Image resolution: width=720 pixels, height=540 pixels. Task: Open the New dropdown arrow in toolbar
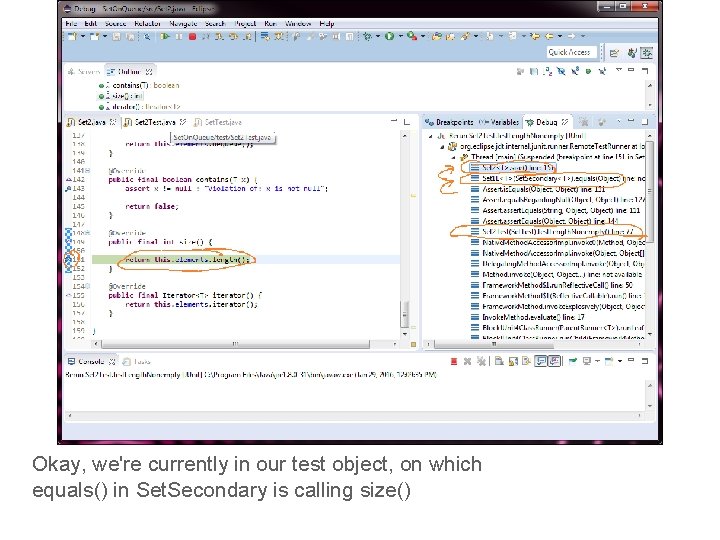click(x=83, y=36)
